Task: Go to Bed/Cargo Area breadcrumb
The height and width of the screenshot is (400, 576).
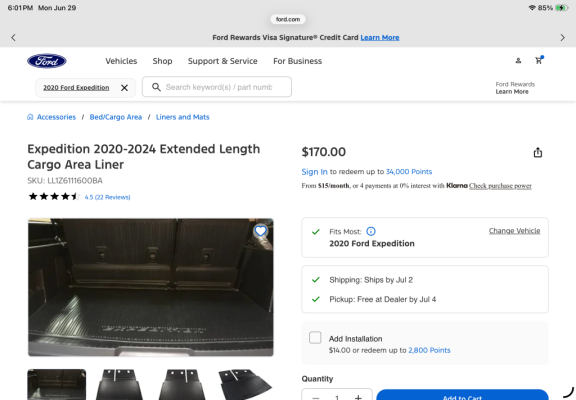Action: pos(116,117)
